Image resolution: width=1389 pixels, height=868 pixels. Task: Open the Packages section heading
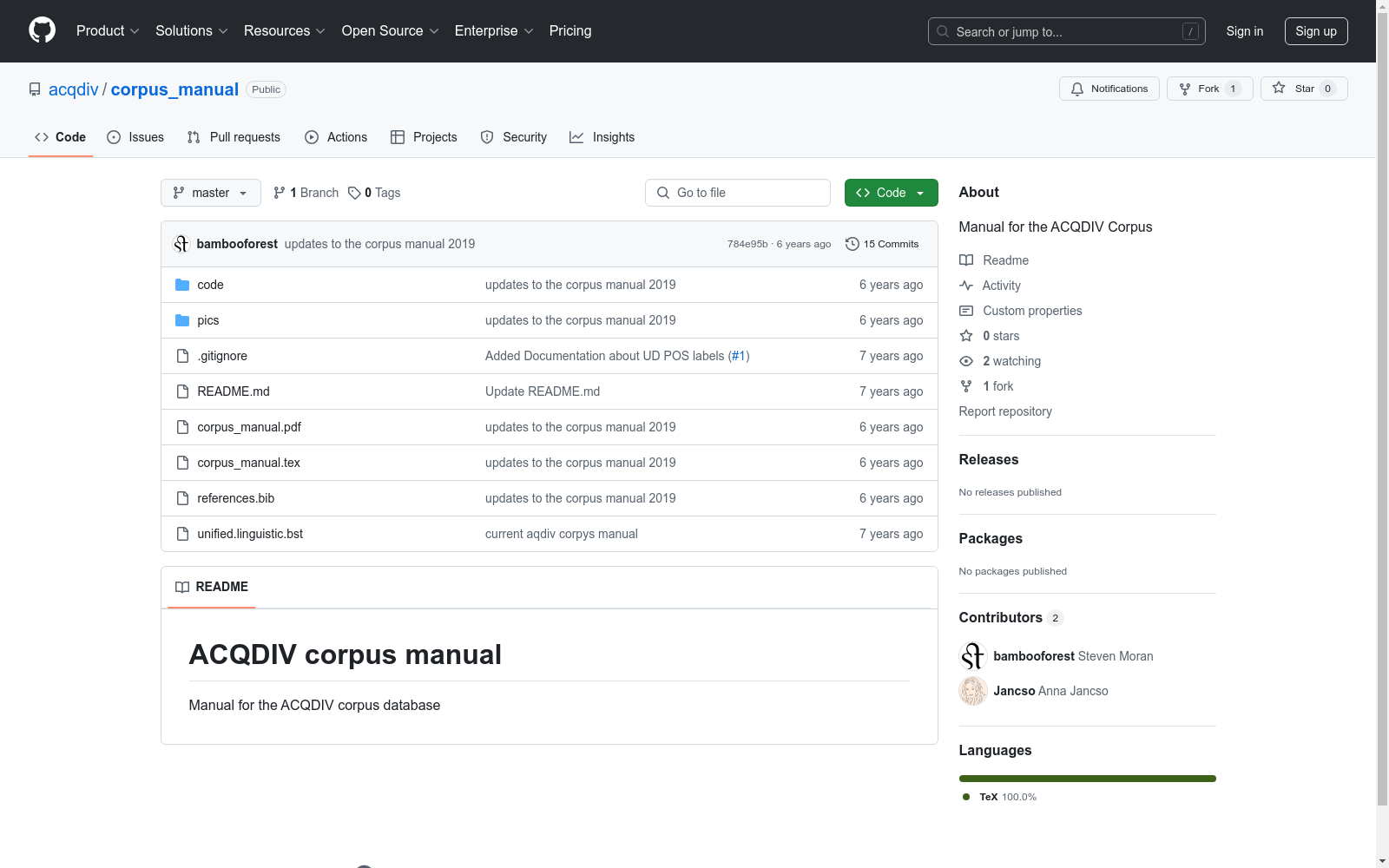pos(991,539)
